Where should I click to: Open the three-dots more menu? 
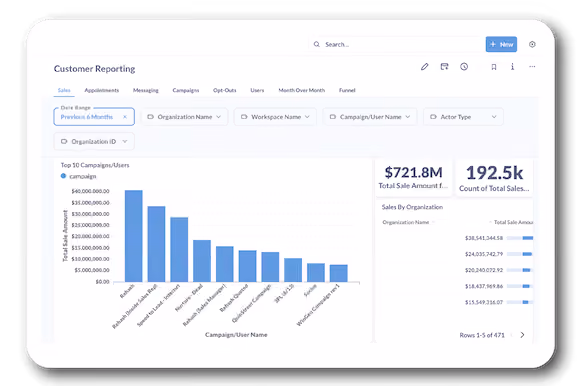tap(532, 67)
